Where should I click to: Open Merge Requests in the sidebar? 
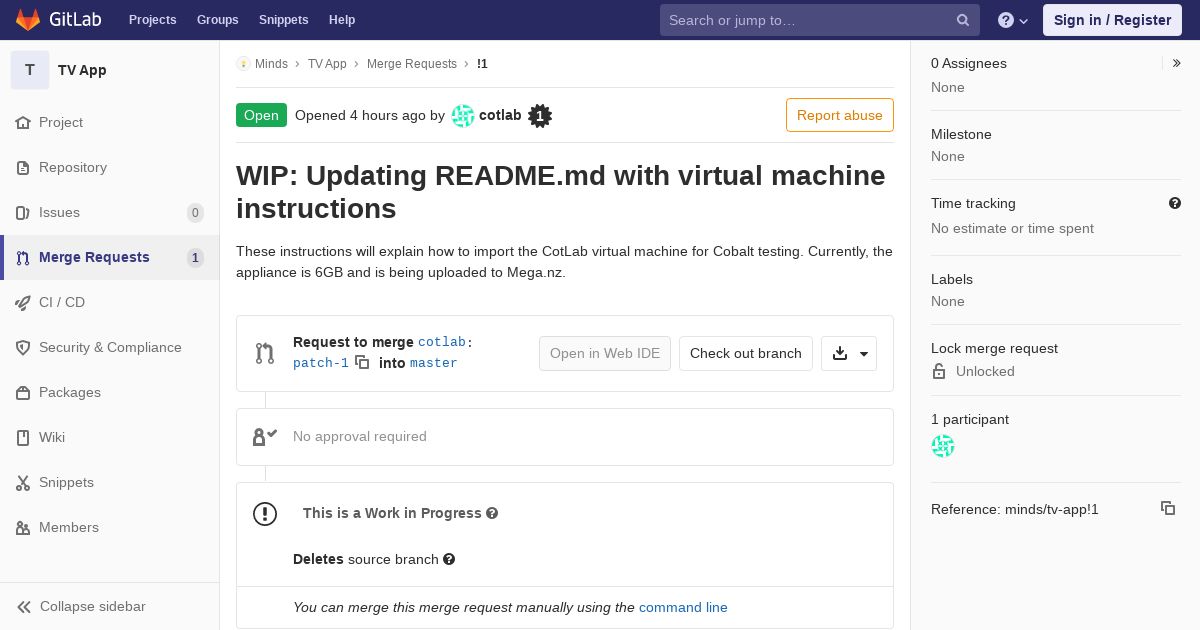[110, 257]
